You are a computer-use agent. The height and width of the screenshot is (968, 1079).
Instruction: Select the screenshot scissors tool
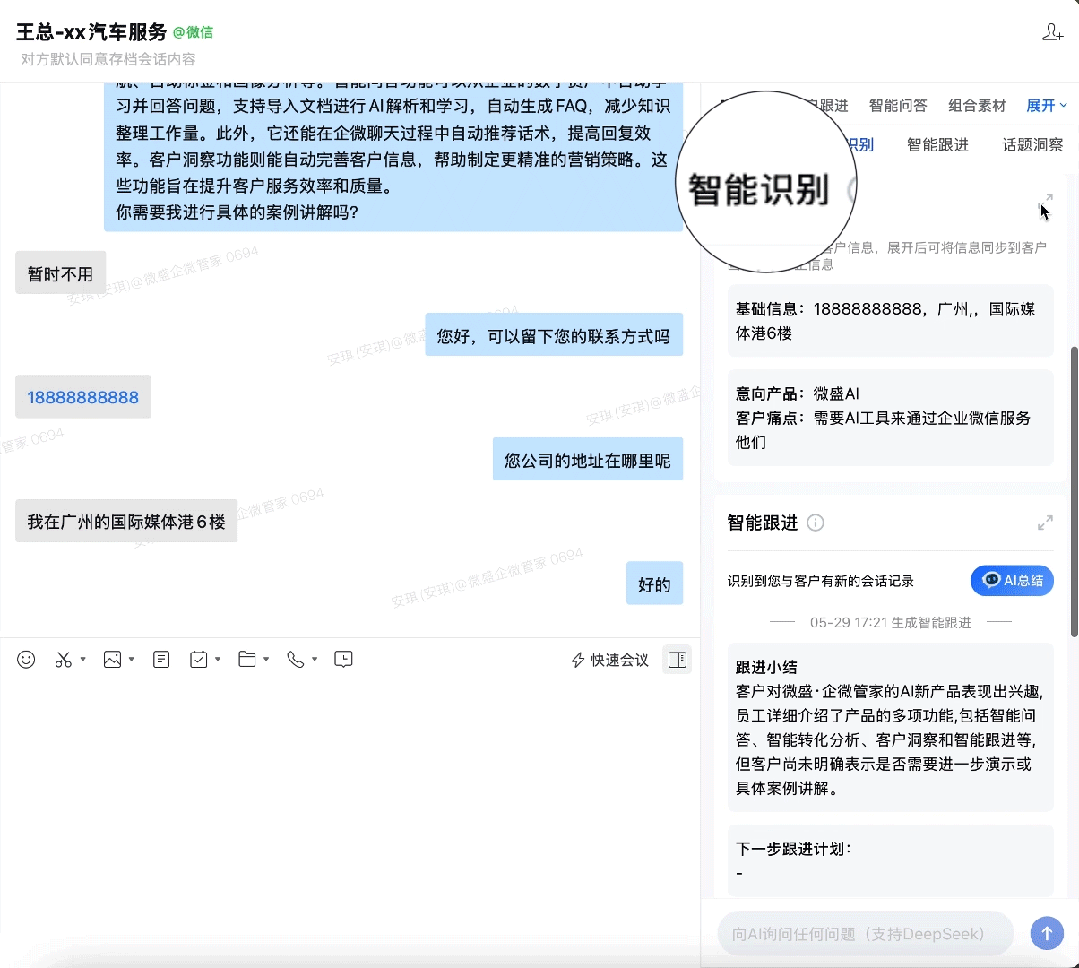(62, 659)
